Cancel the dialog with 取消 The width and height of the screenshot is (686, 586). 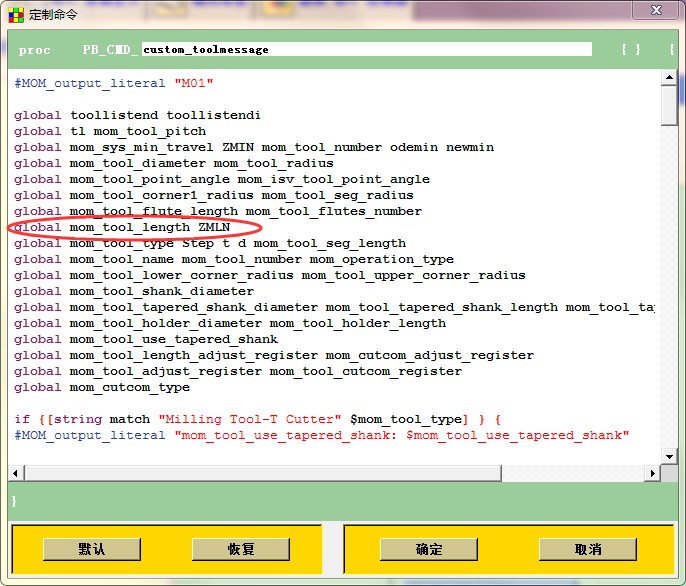pos(588,549)
